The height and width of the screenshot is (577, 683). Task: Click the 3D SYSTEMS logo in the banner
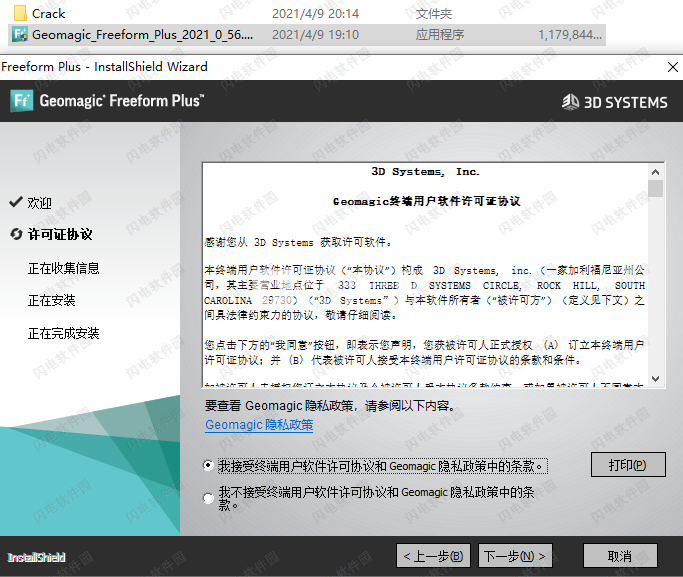[x=614, y=102]
